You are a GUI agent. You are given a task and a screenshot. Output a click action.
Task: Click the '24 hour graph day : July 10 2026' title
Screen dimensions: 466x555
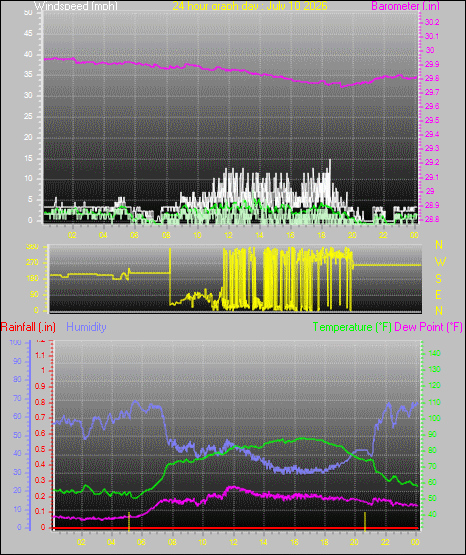tap(250, 6)
